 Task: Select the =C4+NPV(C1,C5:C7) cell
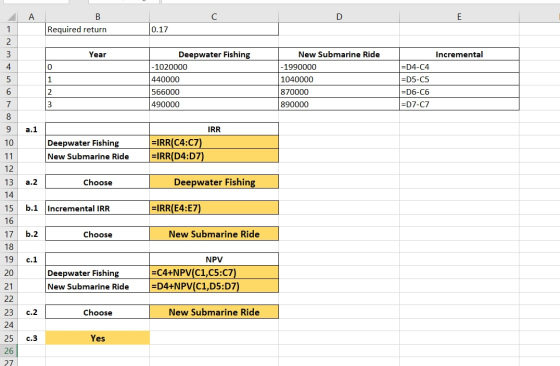tap(214, 273)
